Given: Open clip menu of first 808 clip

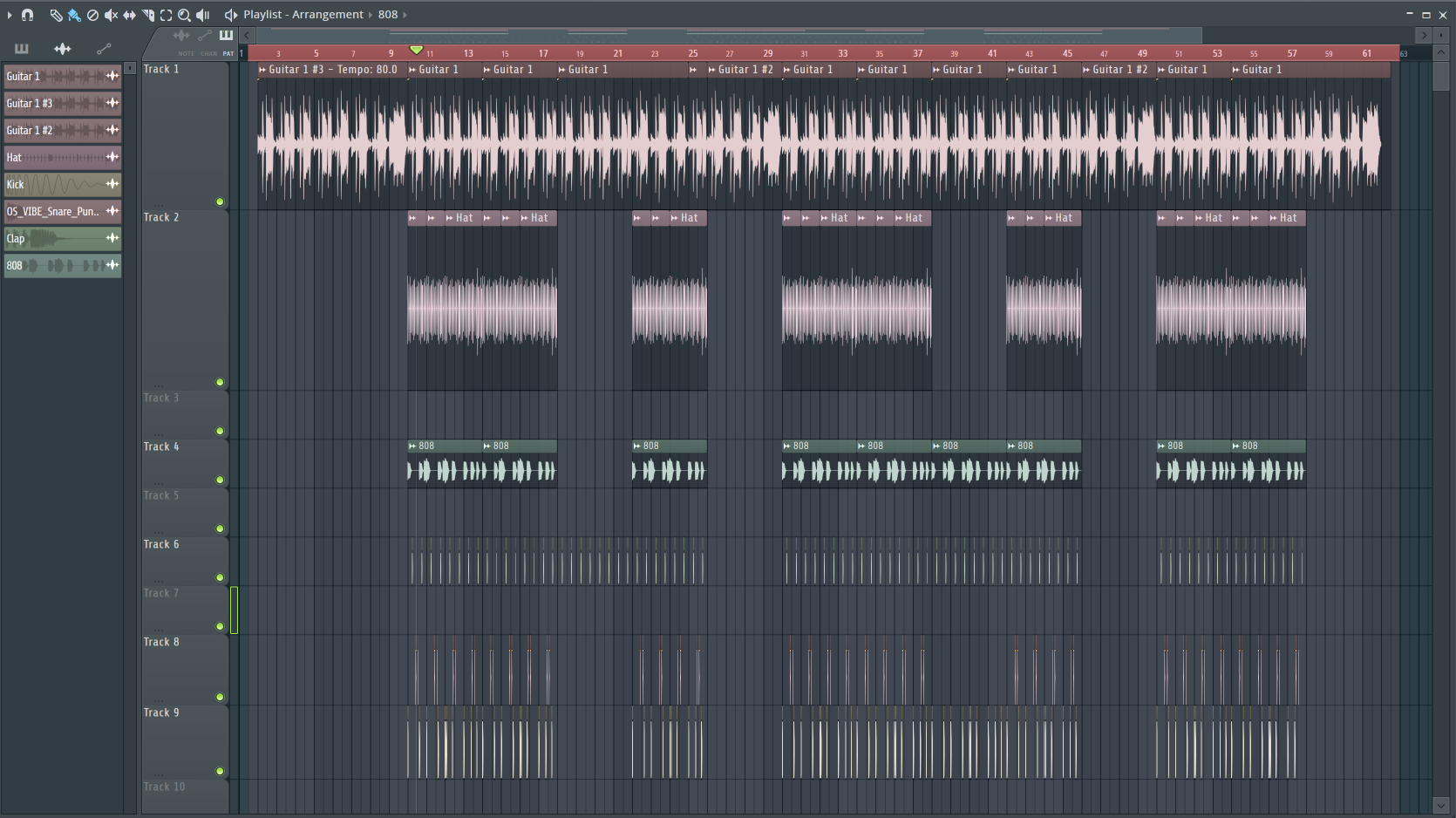Looking at the screenshot, I should [x=412, y=446].
